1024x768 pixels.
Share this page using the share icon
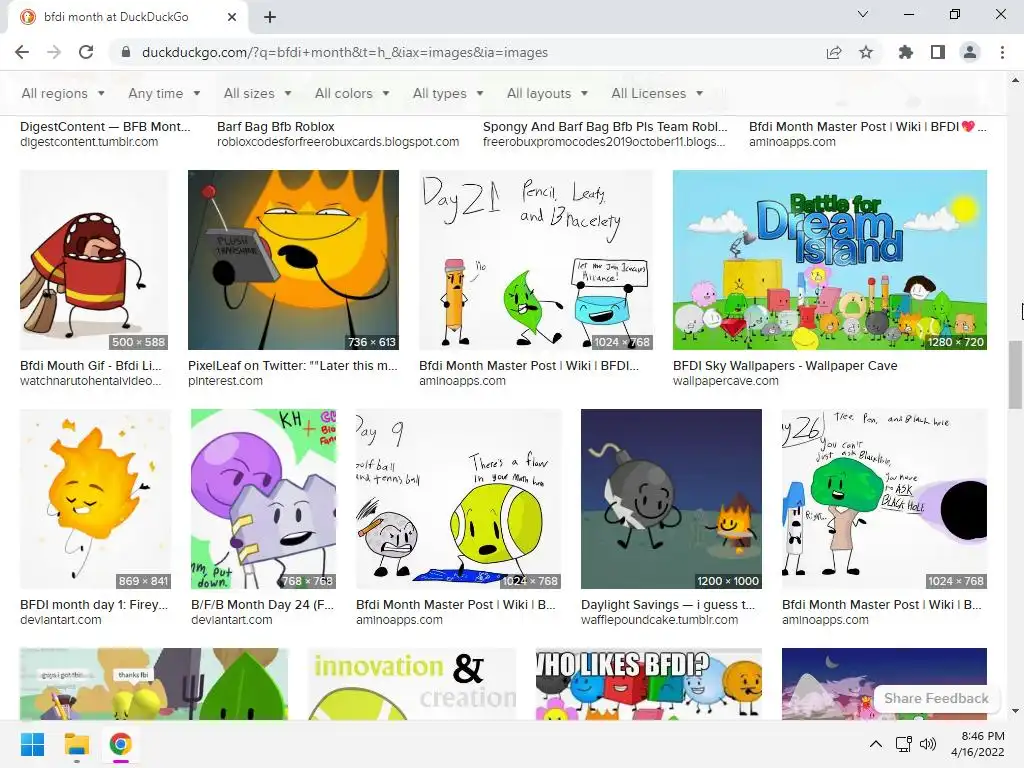coord(834,52)
